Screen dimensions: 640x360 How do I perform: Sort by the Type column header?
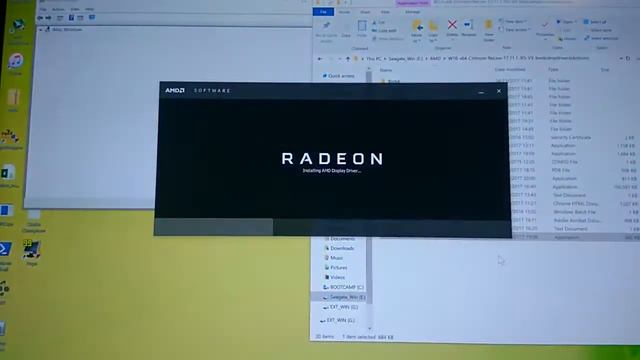553,70
